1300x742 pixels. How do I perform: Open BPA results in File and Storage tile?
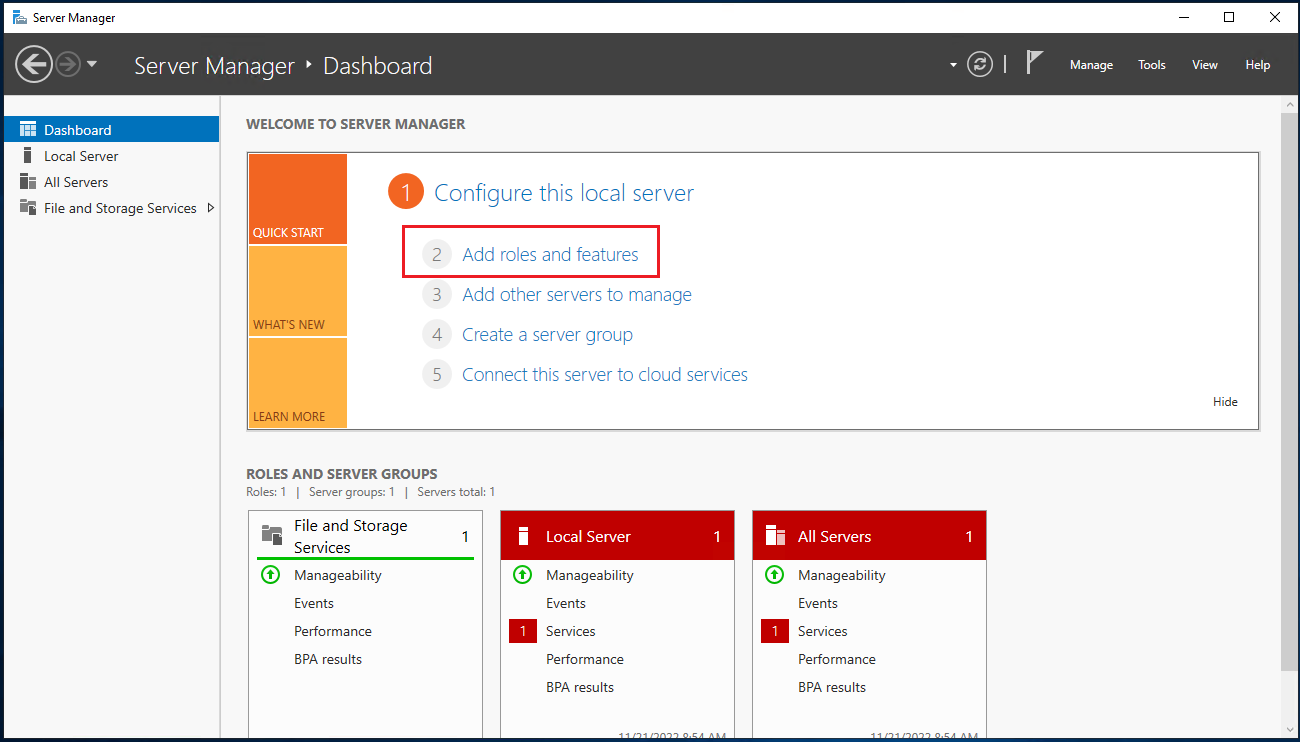coord(328,659)
